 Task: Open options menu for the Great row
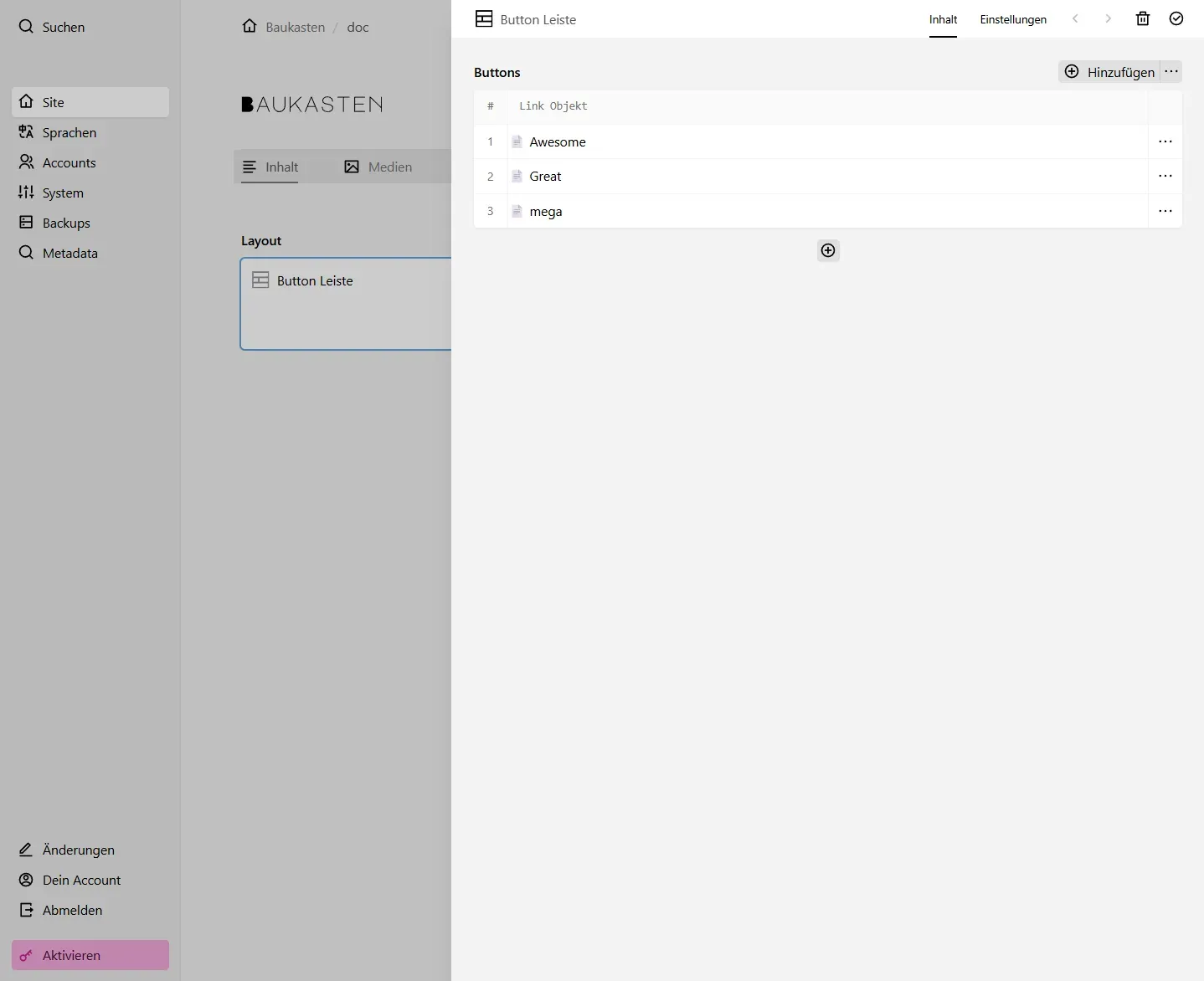pyautogui.click(x=1166, y=176)
